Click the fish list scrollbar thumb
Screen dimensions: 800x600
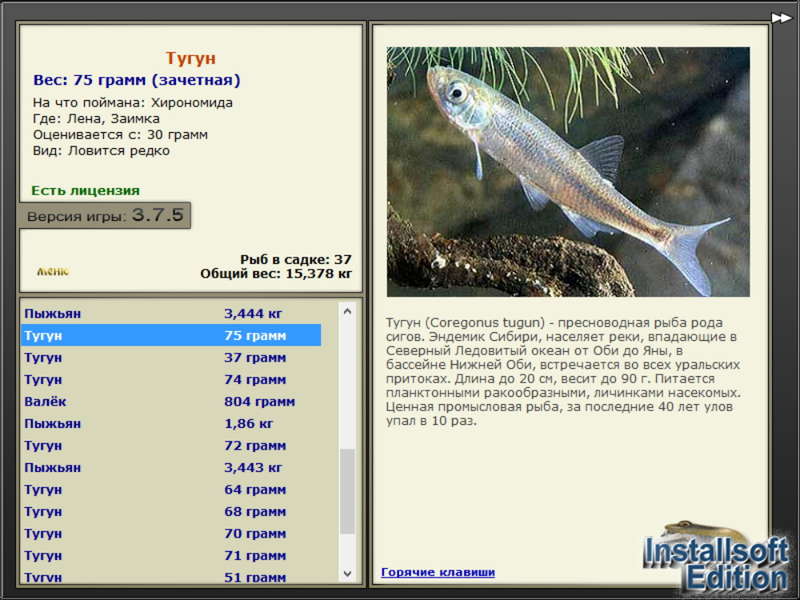(347, 491)
